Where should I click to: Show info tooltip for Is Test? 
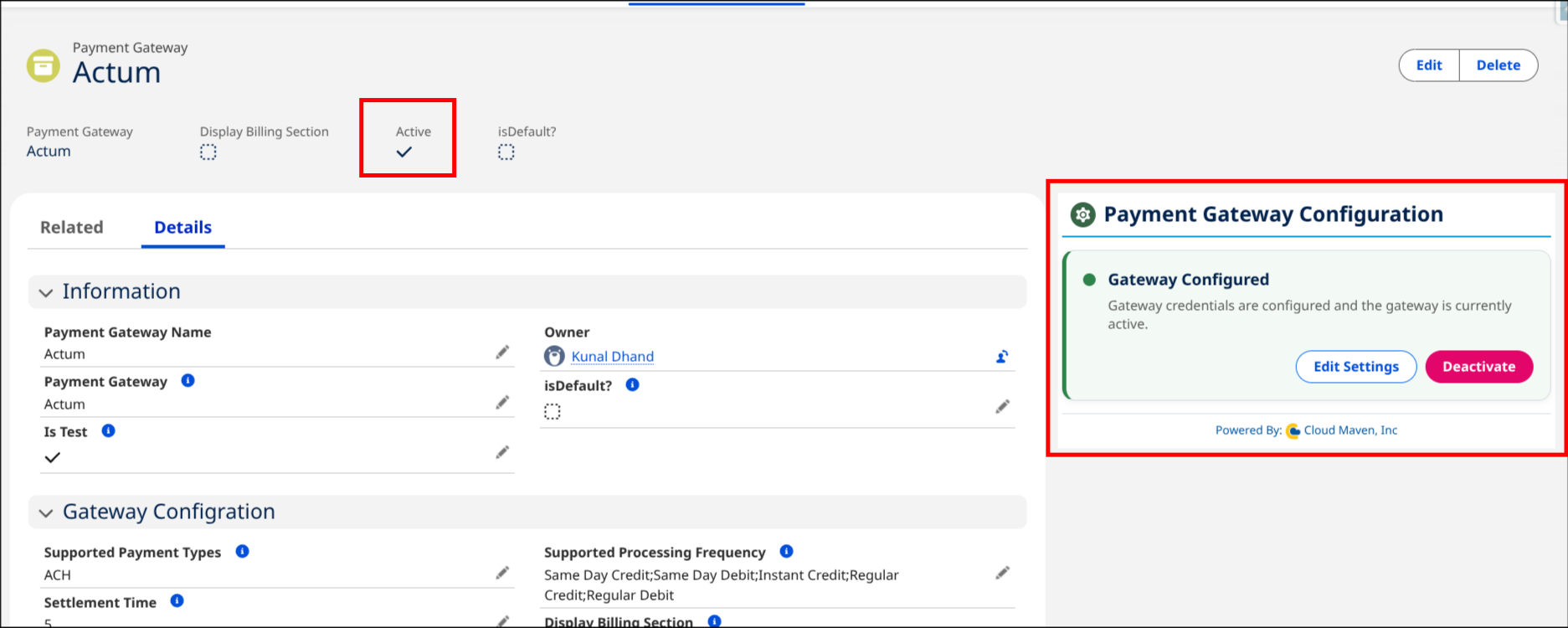[108, 430]
